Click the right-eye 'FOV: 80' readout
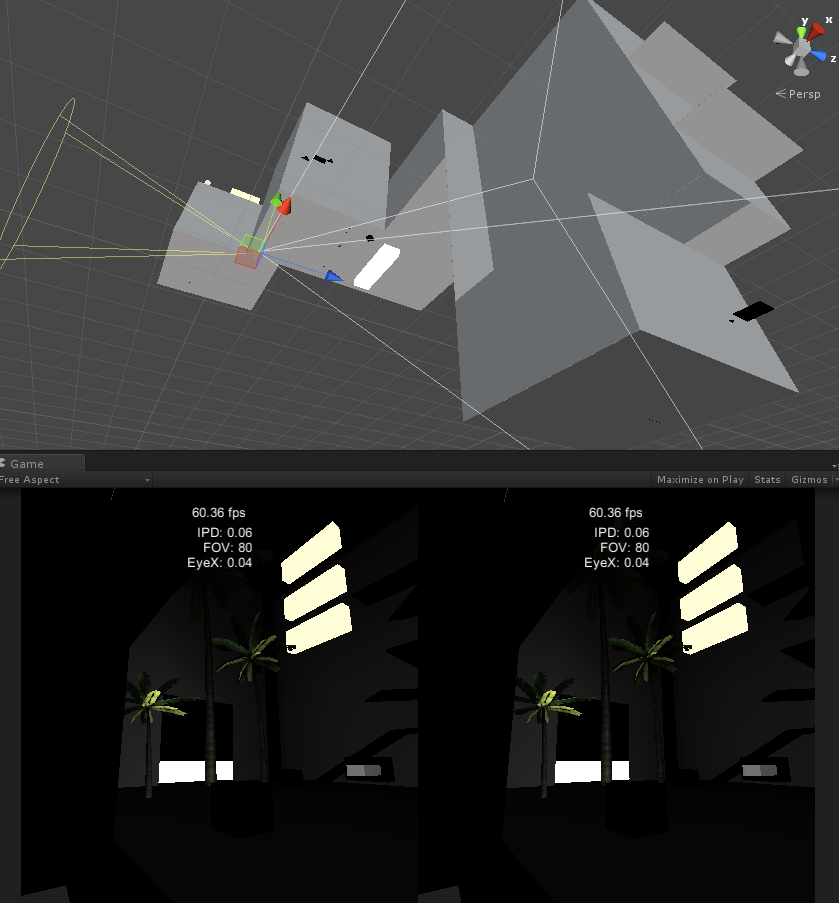 point(624,548)
